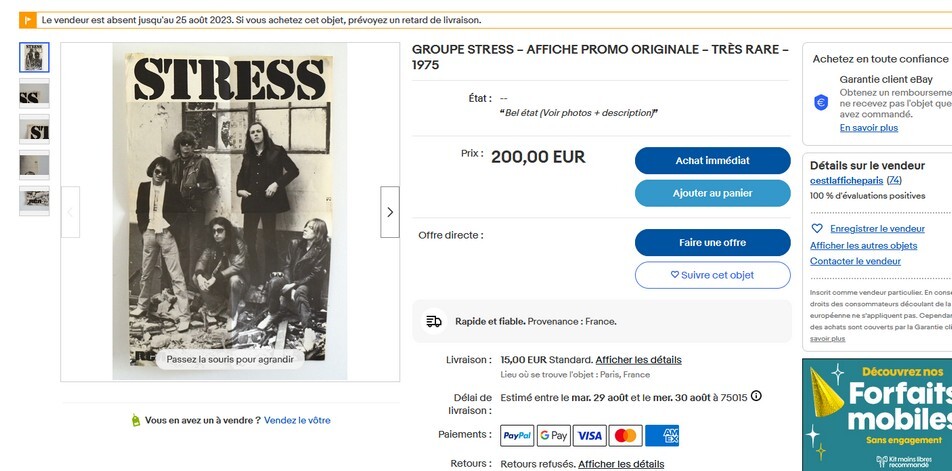
Task: Select the first poster thumbnail
Action: point(34,58)
